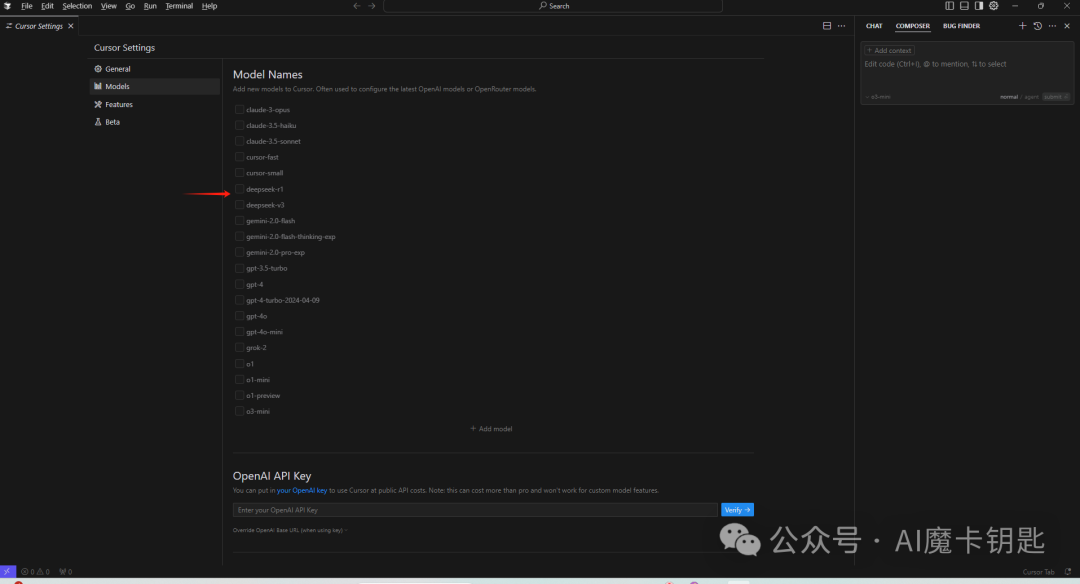Enable the deepseek-v3 model checkbox
The width and height of the screenshot is (1080, 584).
[239, 205]
